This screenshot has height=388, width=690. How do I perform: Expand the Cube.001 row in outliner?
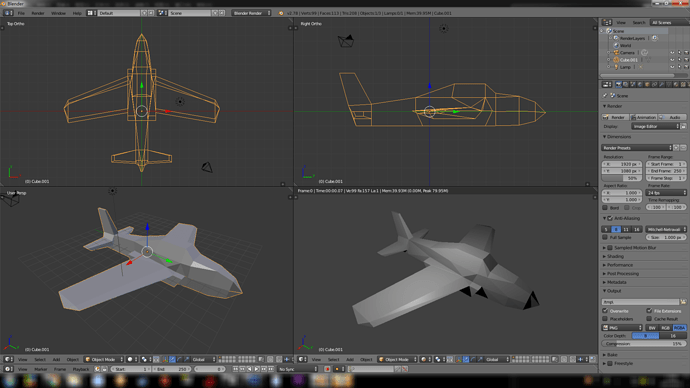coord(609,60)
